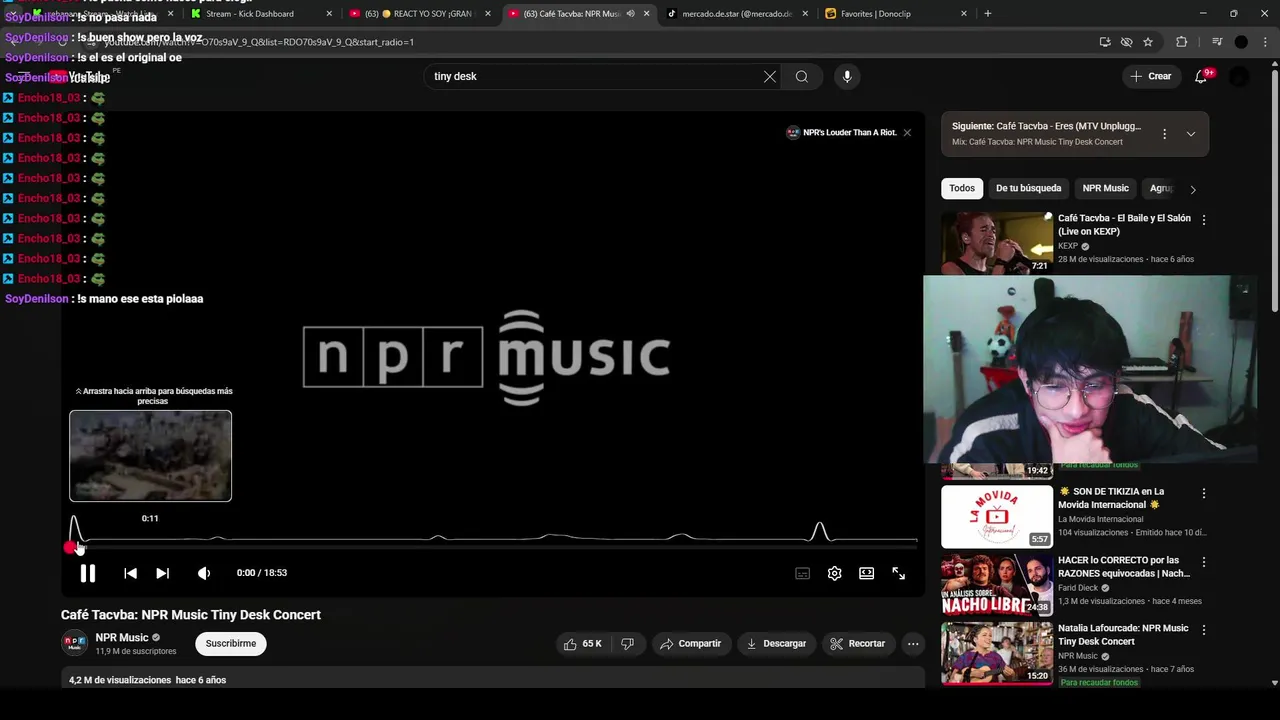Screen dimensions: 1280x720
Task: Click the YouTube search magnifier button
Action: [x=802, y=76]
